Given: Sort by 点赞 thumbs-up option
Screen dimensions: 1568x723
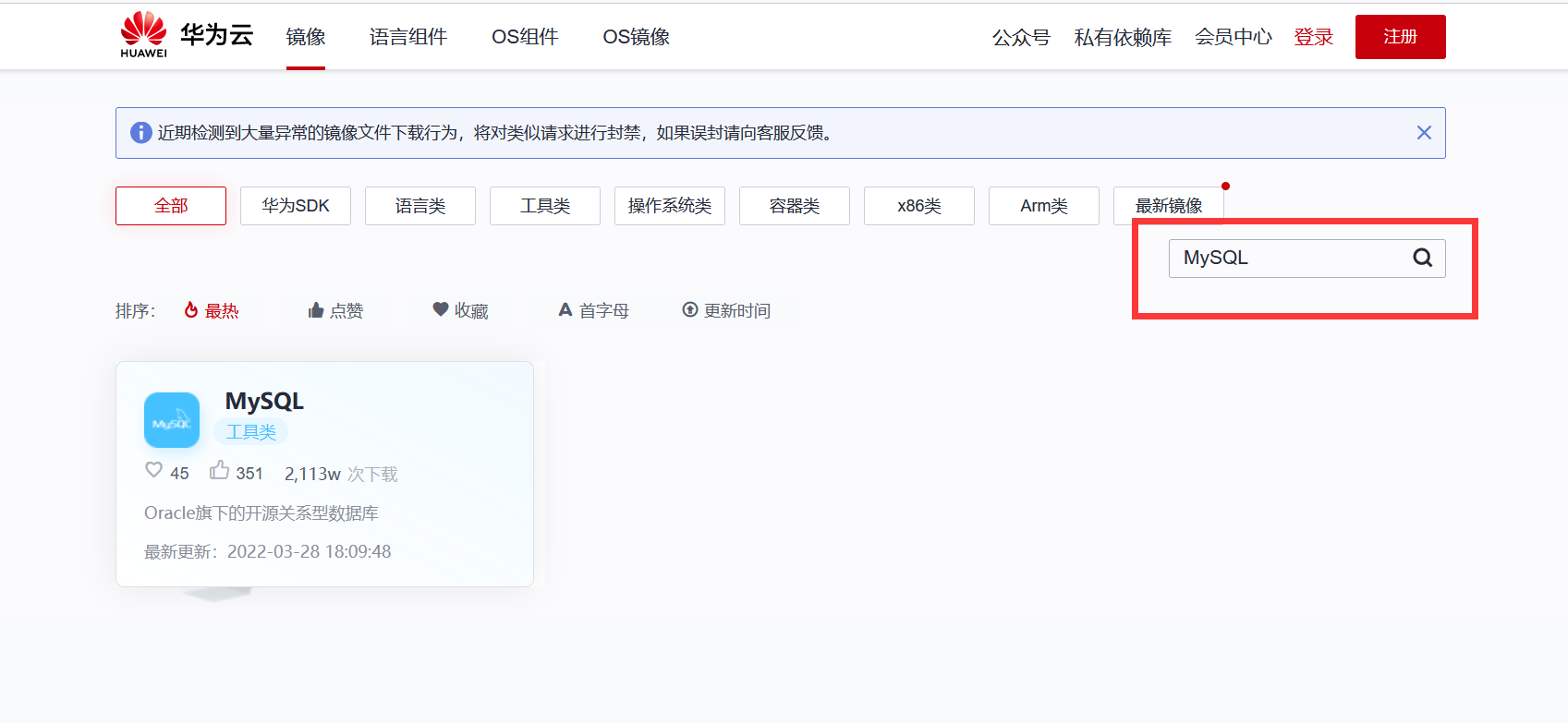Looking at the screenshot, I should [335, 311].
